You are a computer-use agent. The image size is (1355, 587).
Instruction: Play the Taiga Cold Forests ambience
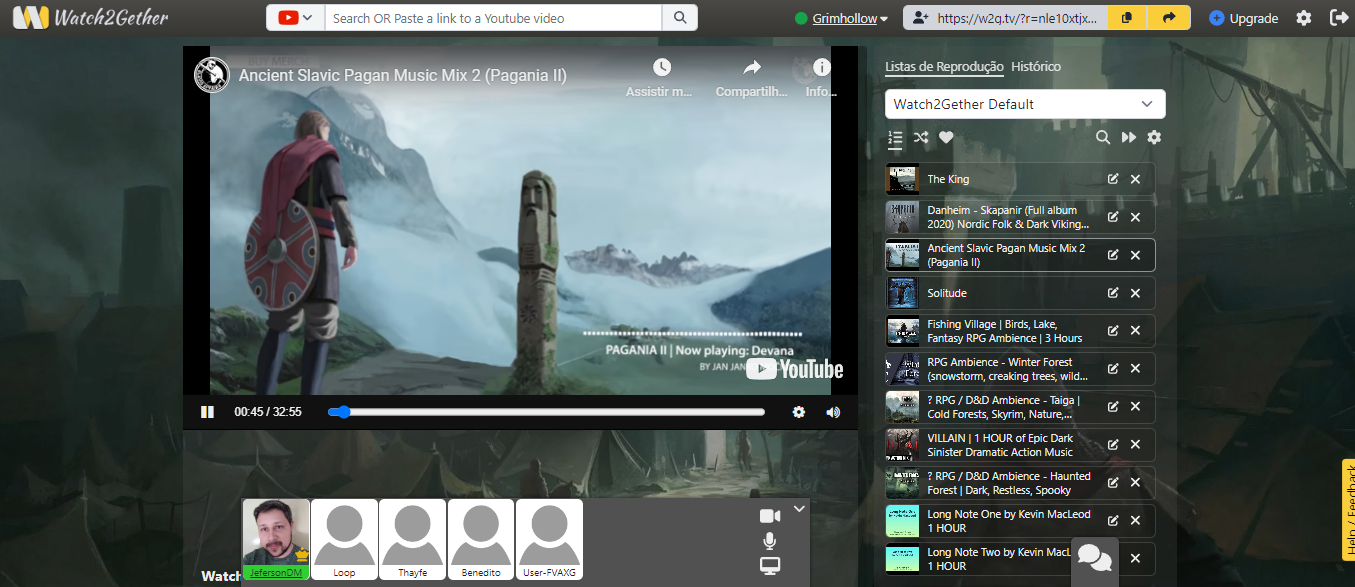tap(1004, 407)
